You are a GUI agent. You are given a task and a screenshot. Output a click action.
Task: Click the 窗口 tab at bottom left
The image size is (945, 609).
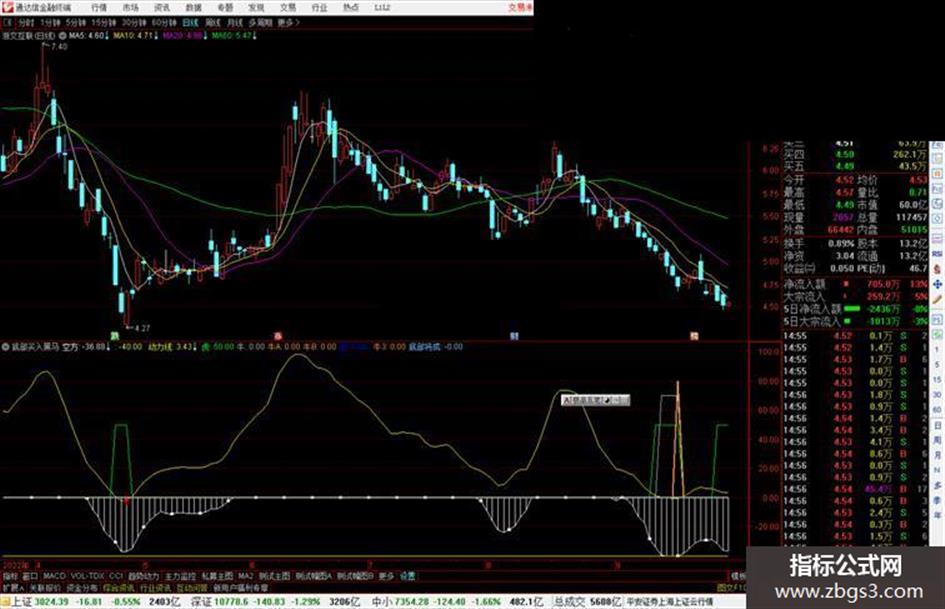[x=30, y=576]
